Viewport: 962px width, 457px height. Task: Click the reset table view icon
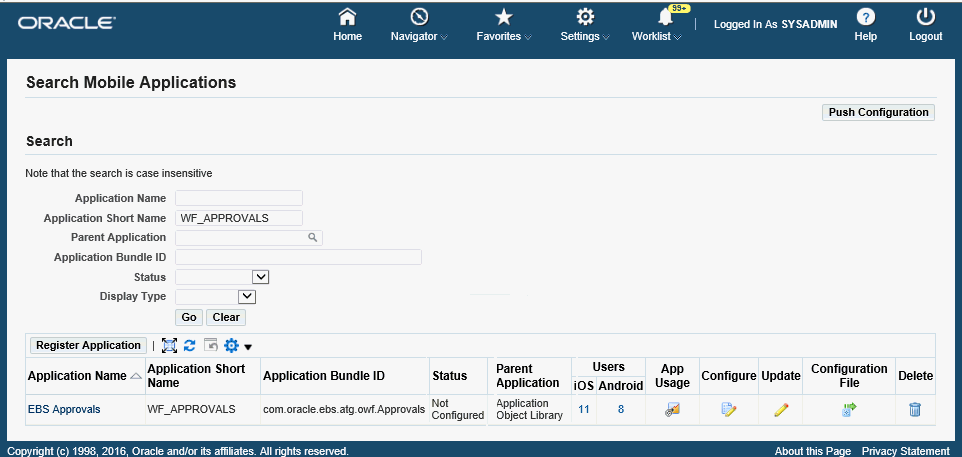[210, 346]
